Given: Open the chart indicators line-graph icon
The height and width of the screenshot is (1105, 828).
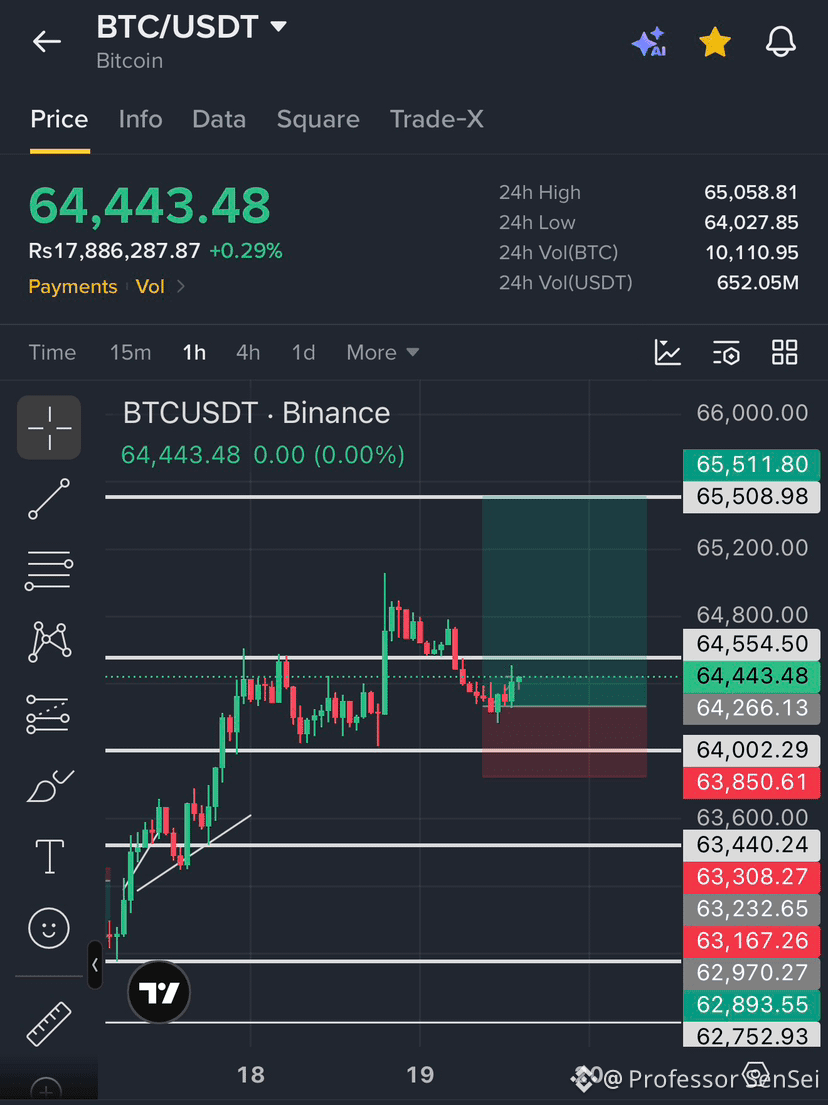Looking at the screenshot, I should tap(667, 352).
